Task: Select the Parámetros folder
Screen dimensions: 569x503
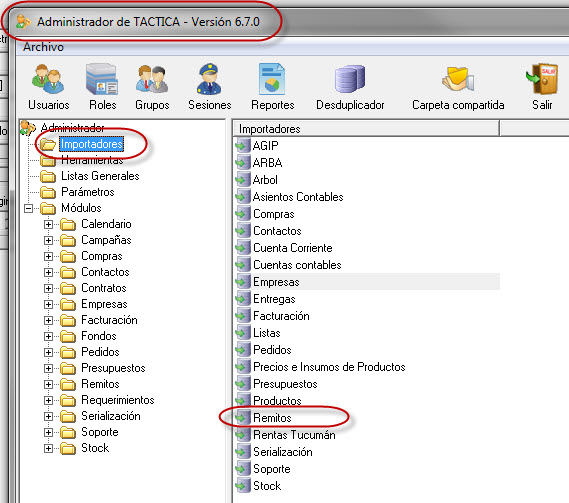Action: coord(87,192)
